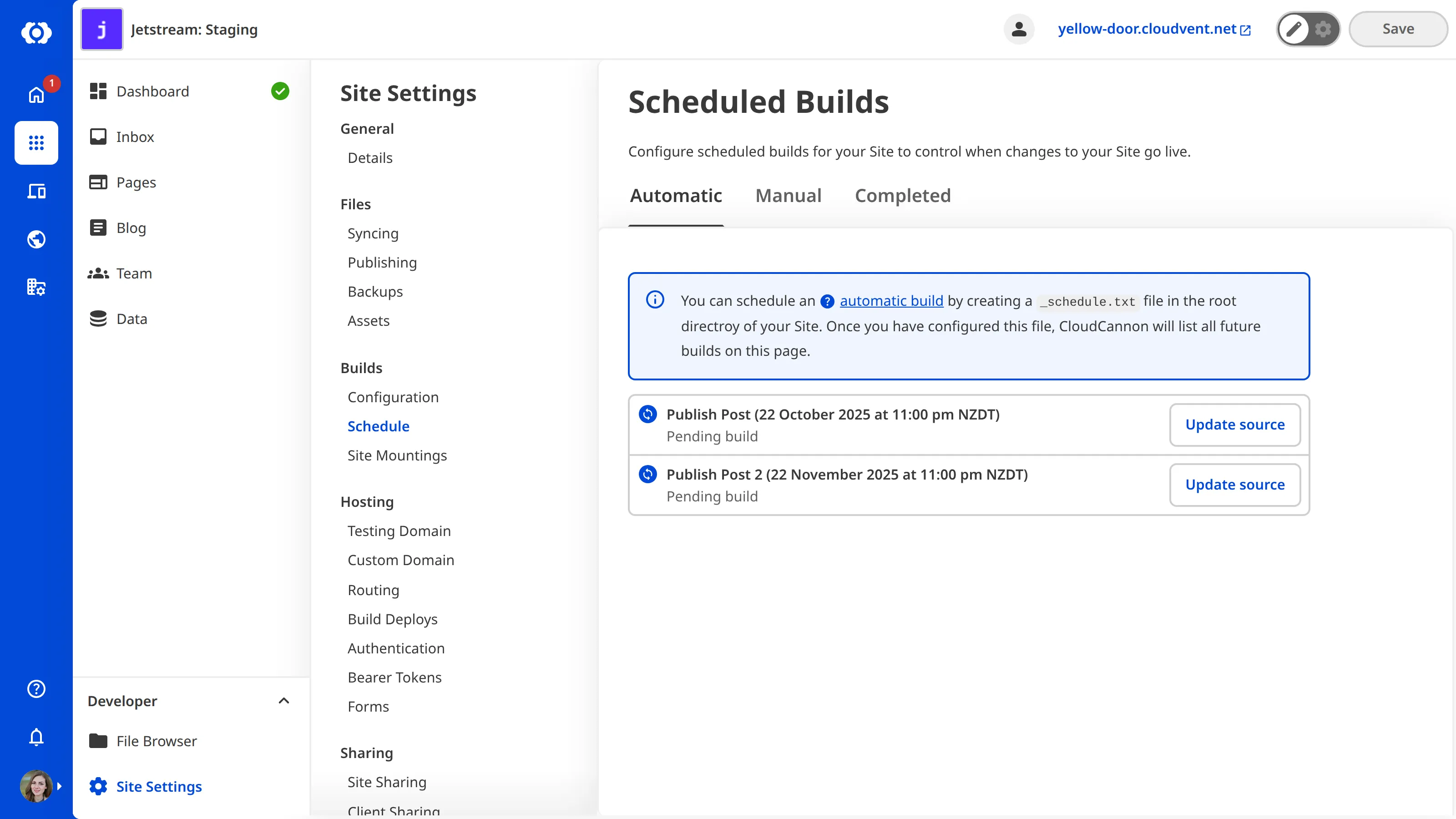Click Update source for Publish Post 2

[x=1235, y=485]
